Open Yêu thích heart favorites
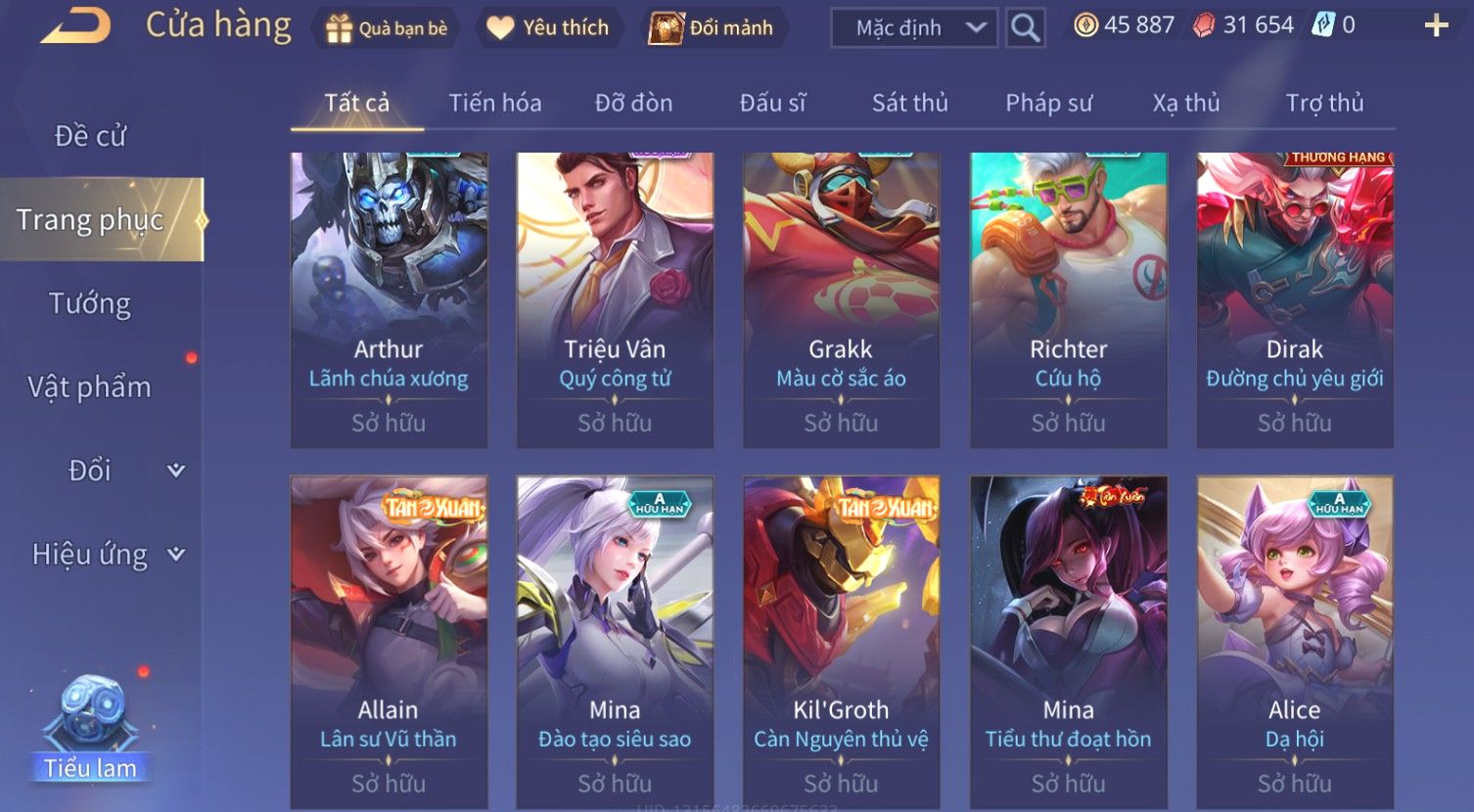The height and width of the screenshot is (812, 1474). [x=500, y=28]
